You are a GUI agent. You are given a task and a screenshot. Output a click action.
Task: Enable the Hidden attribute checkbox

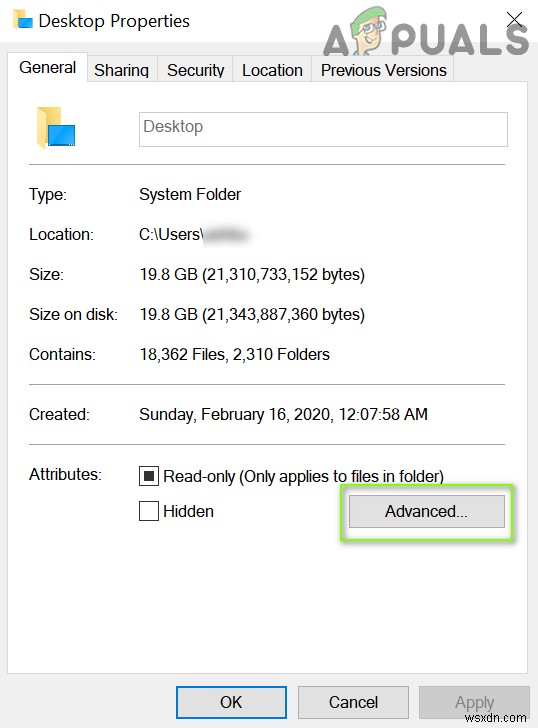point(149,511)
